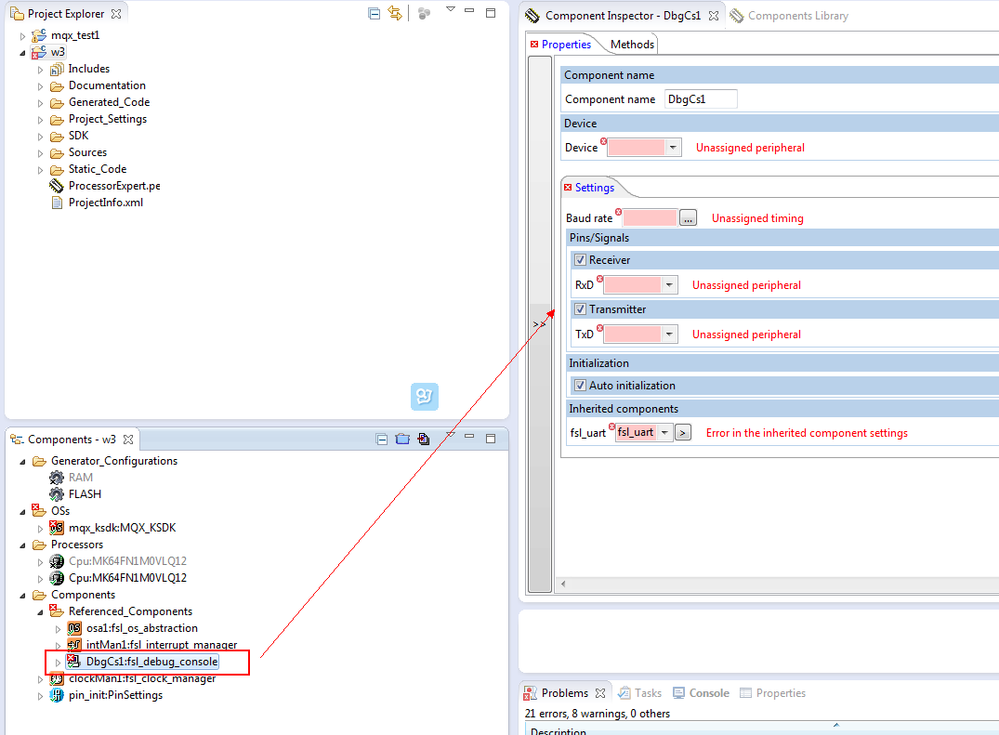Image resolution: width=999 pixels, height=735 pixels.
Task: Close the Components - w3 view tab
Action: [x=128, y=439]
